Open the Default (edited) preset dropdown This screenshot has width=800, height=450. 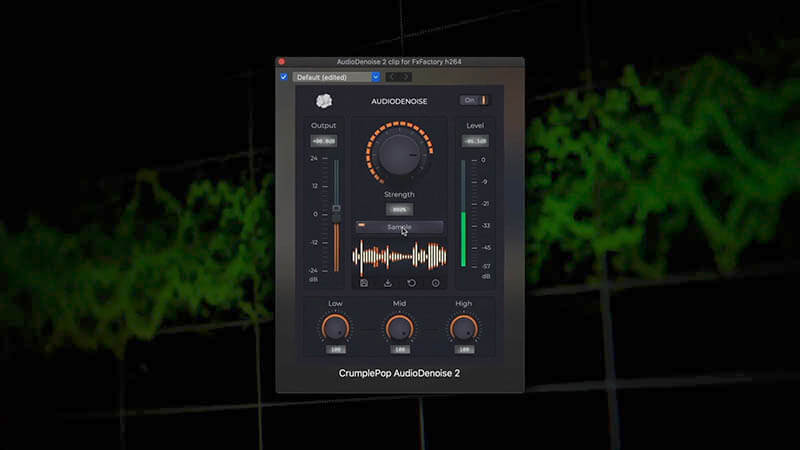click(x=337, y=77)
